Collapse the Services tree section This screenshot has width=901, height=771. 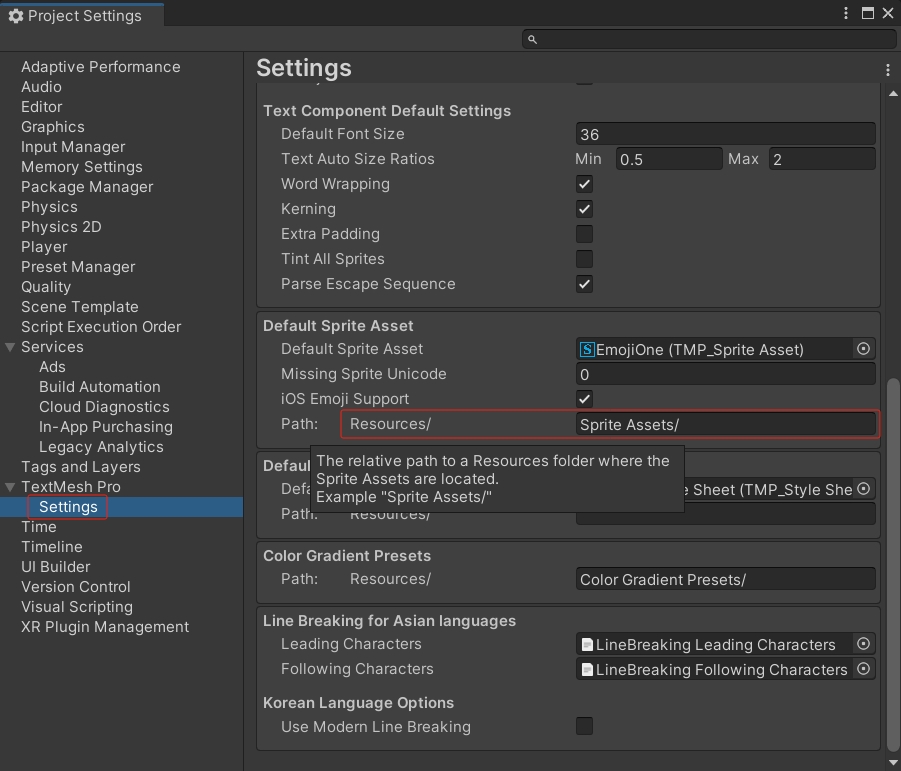point(10,347)
